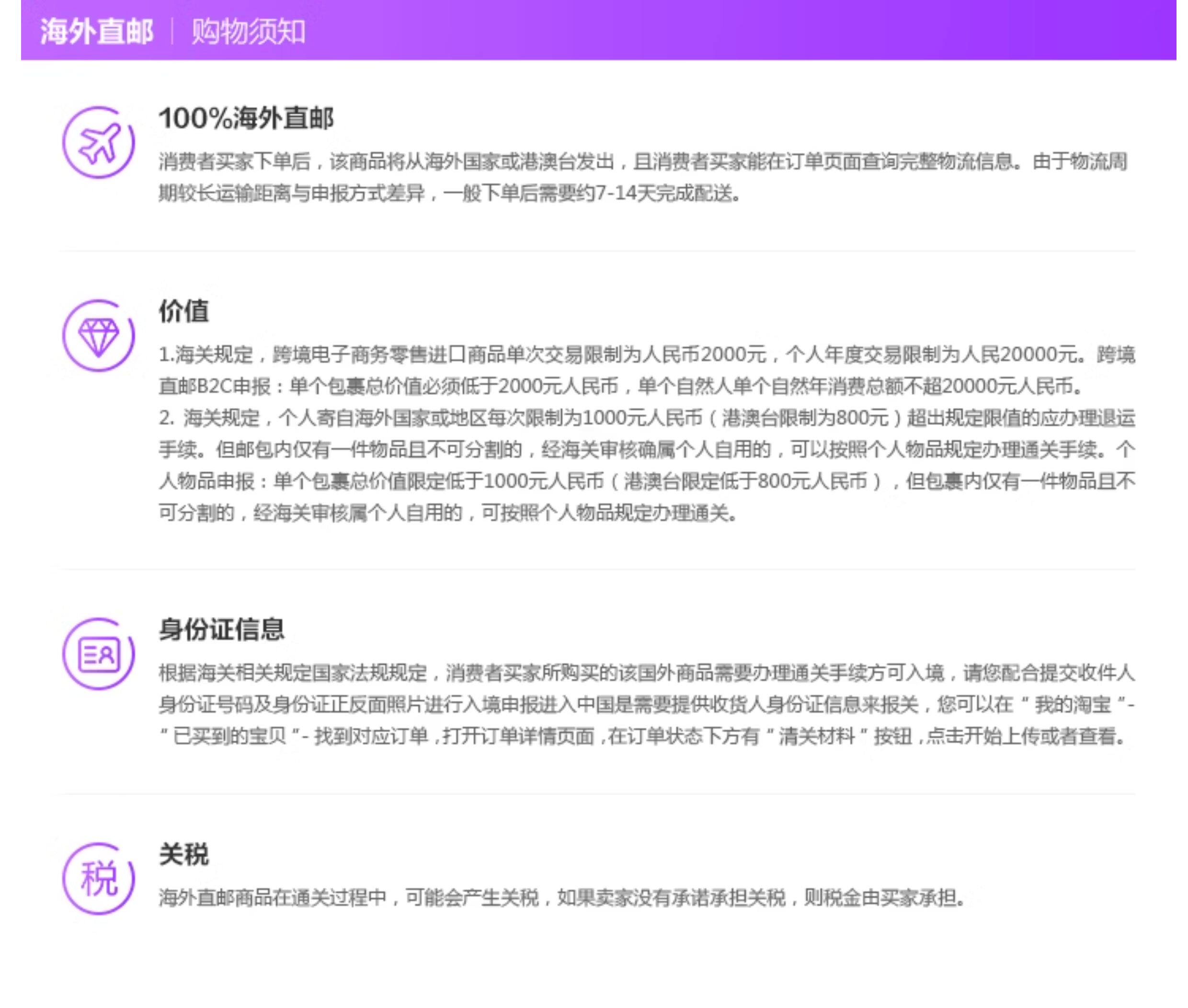Click the ID card information icon

coord(98,653)
